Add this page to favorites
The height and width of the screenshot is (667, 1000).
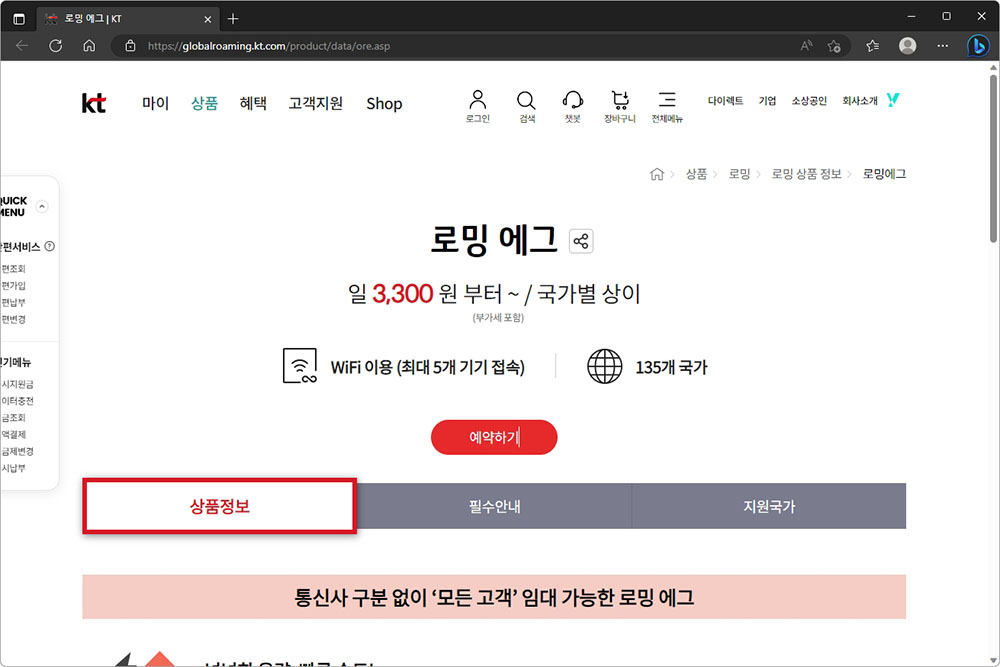834,46
